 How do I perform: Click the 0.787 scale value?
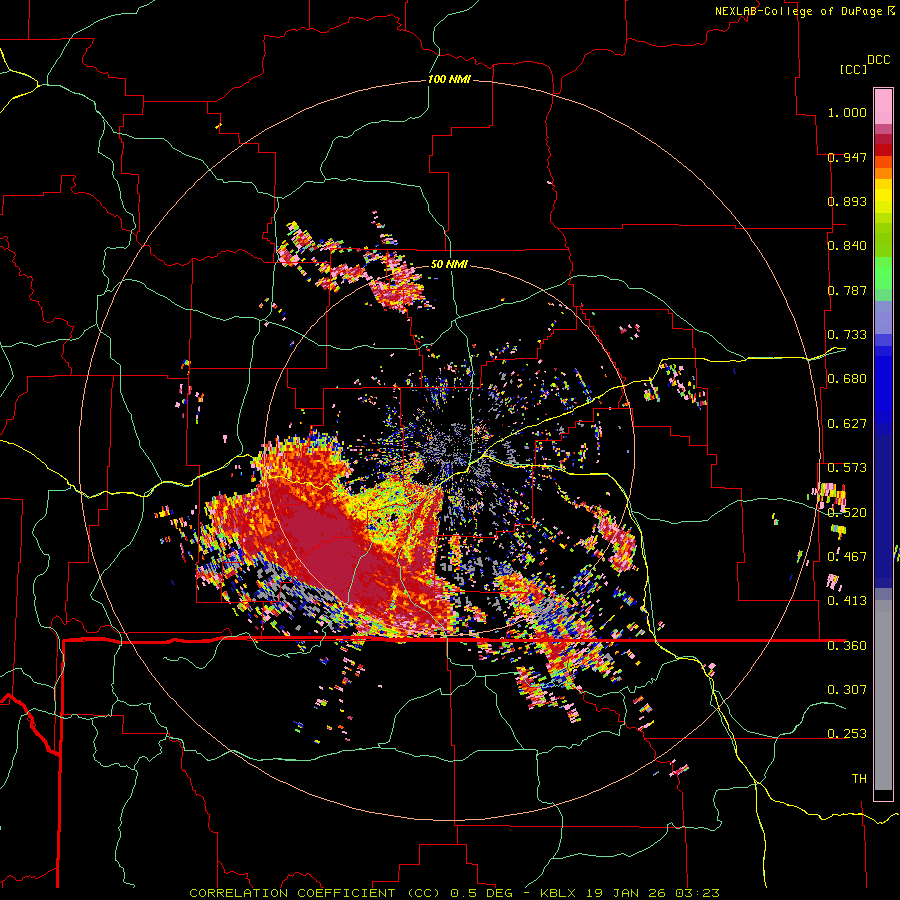pyautogui.click(x=847, y=290)
